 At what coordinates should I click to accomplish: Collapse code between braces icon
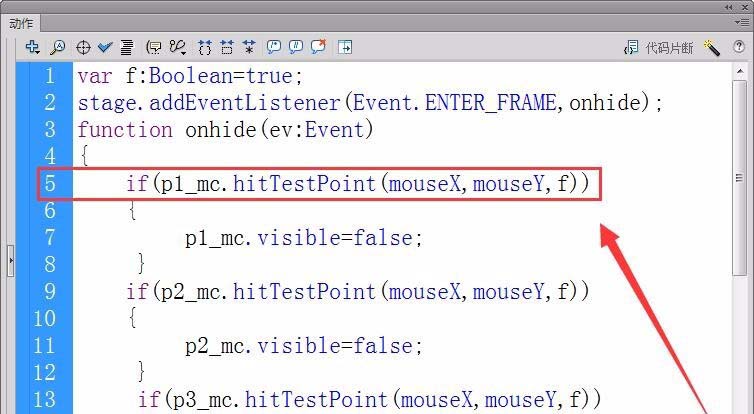click(205, 47)
